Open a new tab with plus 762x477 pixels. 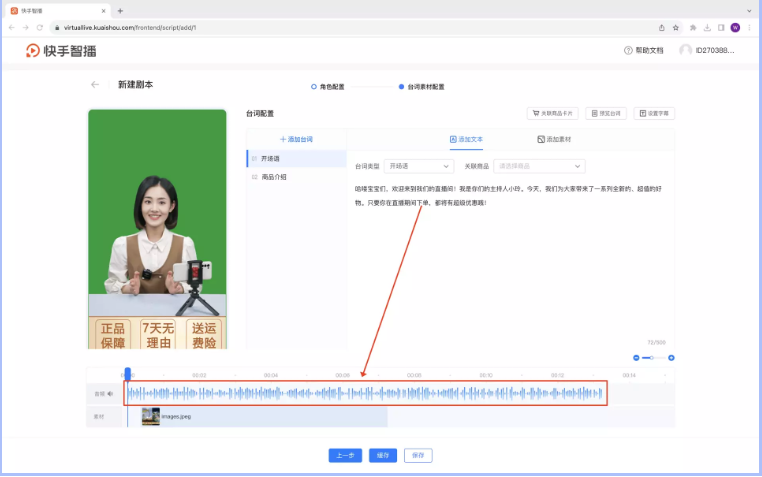[x=120, y=11]
